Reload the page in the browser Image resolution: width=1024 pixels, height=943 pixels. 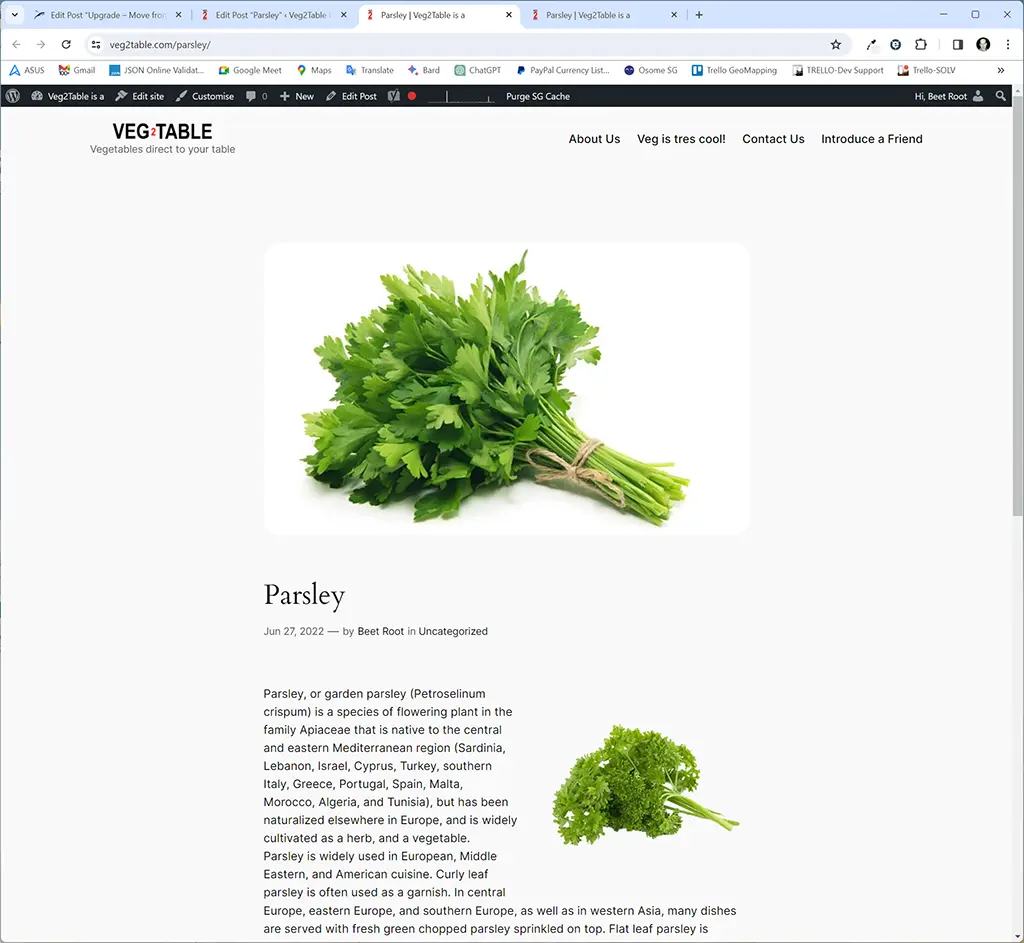[66, 45]
